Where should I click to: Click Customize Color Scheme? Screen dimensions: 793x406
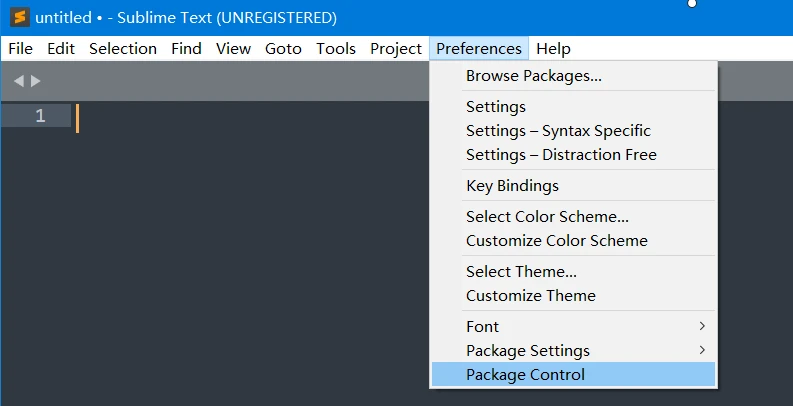556,240
